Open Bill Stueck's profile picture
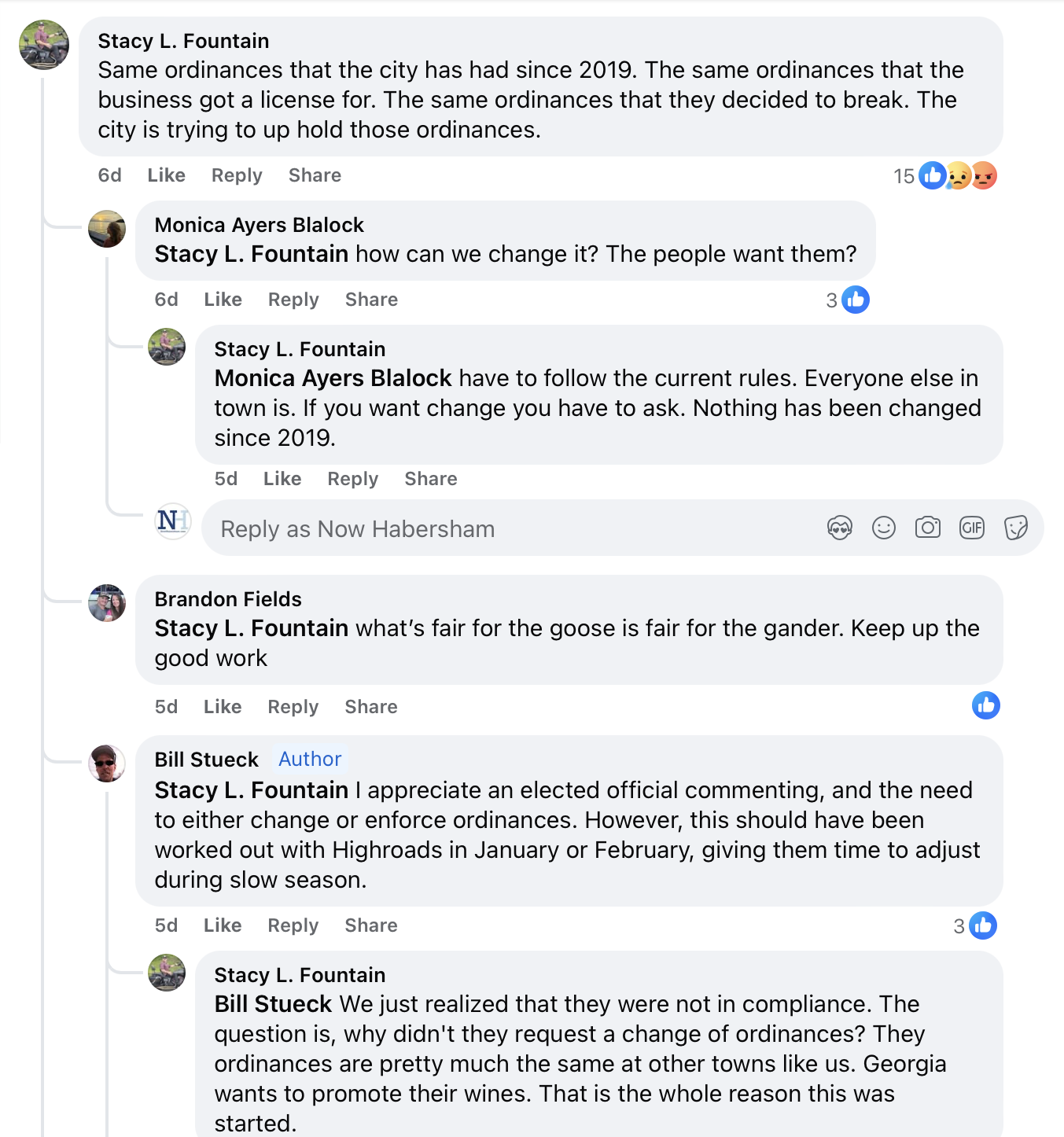Viewport: 1064px width, 1137px height. point(107,764)
